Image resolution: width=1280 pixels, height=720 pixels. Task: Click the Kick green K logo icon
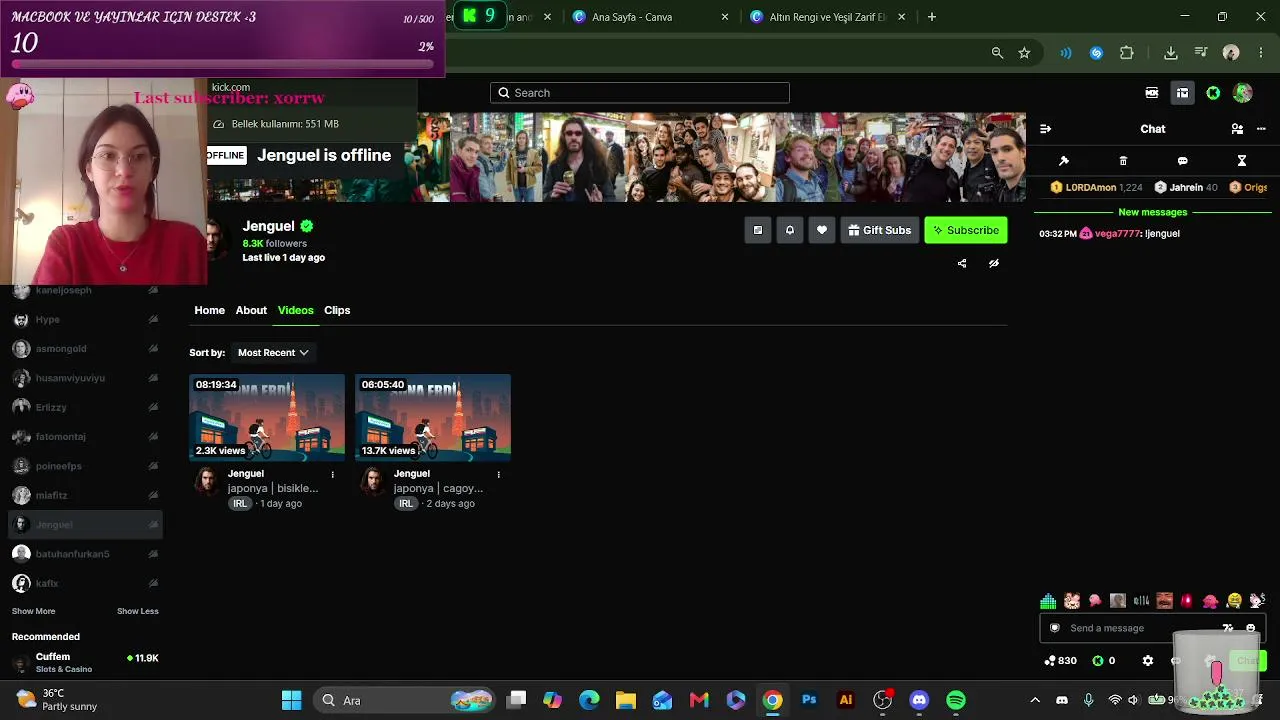(x=1213, y=93)
